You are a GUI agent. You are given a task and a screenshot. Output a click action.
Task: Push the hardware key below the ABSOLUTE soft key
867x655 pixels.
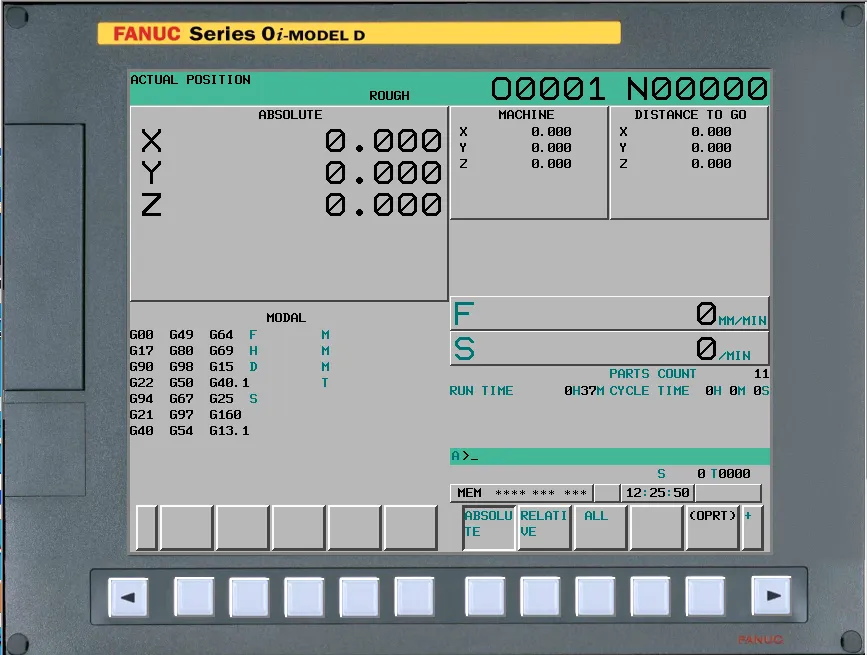(x=485, y=596)
